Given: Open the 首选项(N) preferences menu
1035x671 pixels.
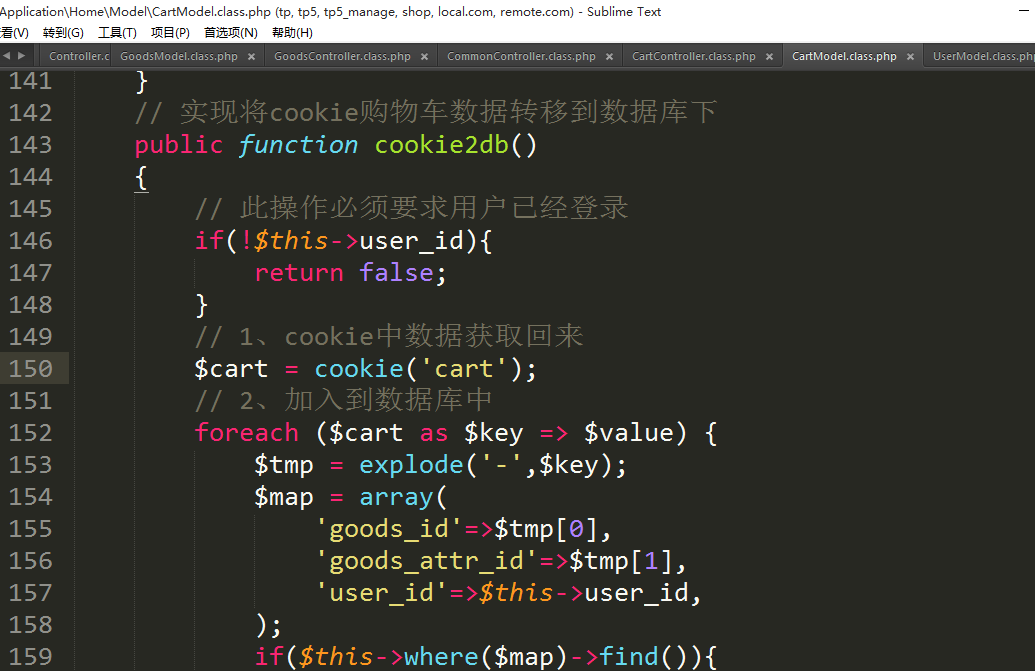Looking at the screenshot, I should 231,33.
